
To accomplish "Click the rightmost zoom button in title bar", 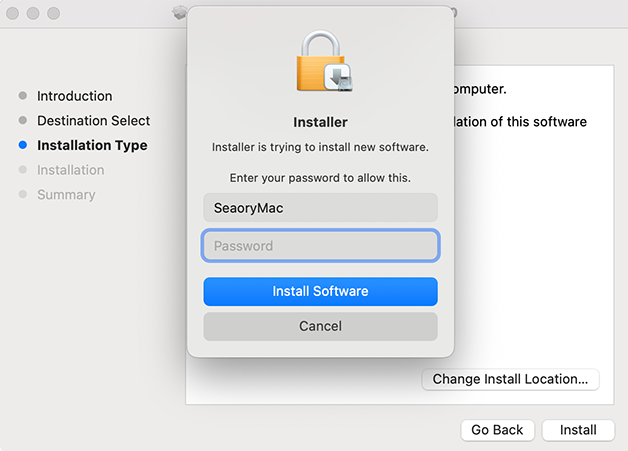I will coord(54,14).
